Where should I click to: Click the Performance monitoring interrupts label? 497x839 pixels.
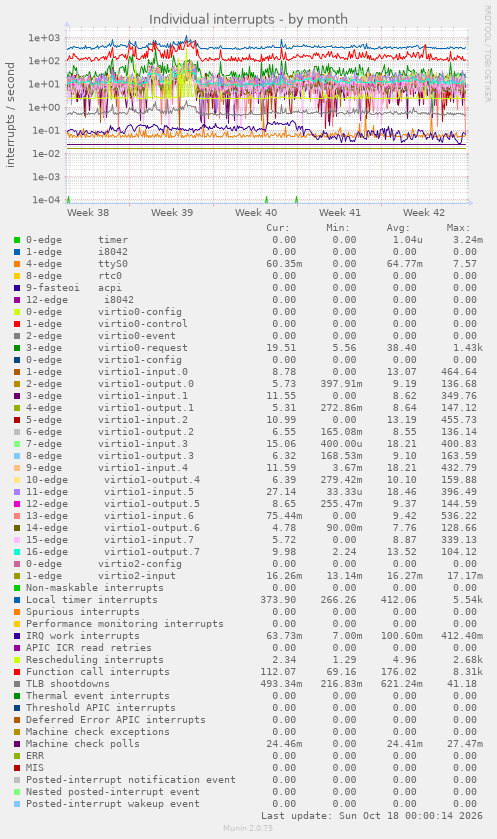pyautogui.click(x=125, y=624)
